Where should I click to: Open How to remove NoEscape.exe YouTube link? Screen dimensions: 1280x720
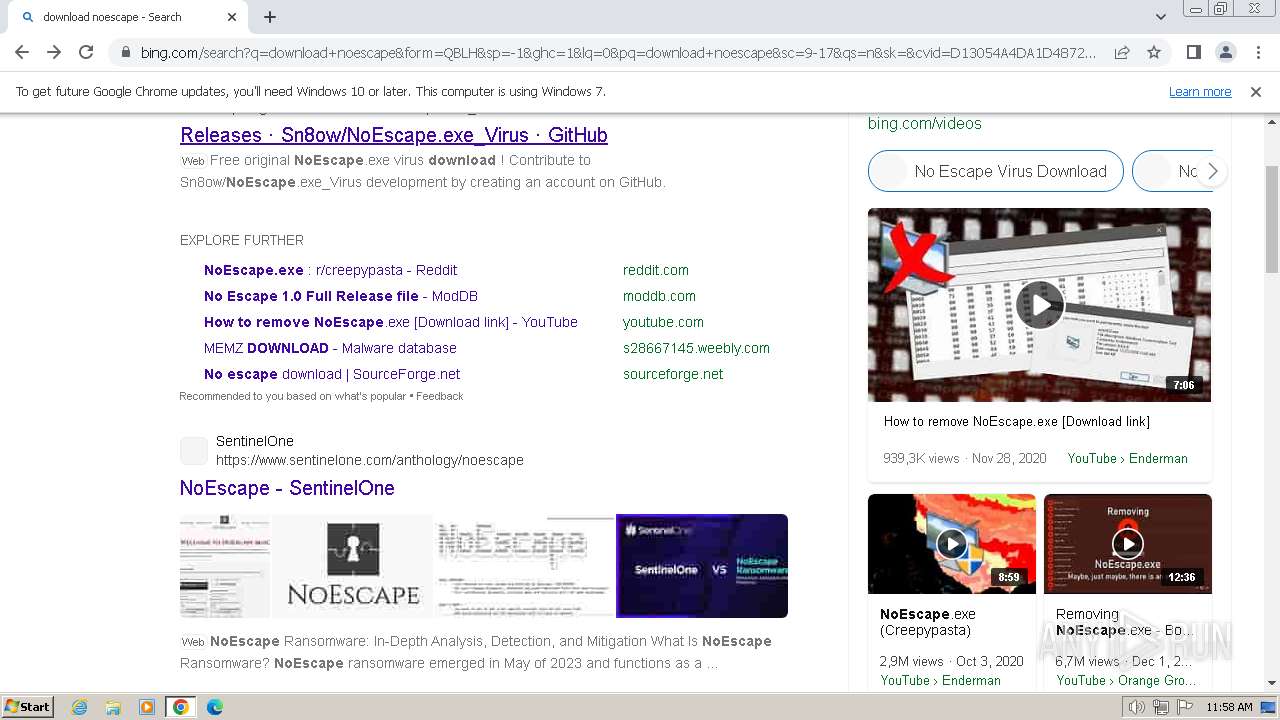(x=391, y=322)
